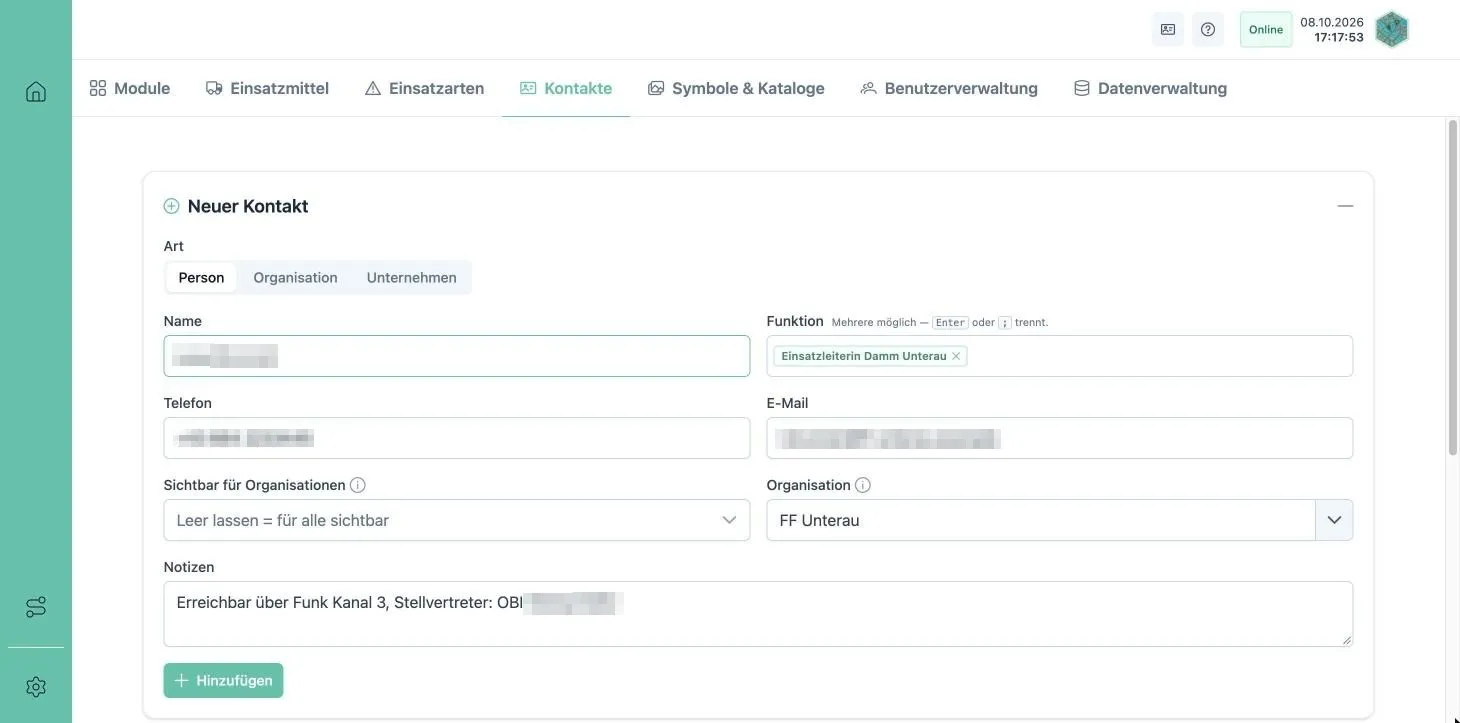
Task: Open settings gear in sidebar
Action: [x=36, y=687]
